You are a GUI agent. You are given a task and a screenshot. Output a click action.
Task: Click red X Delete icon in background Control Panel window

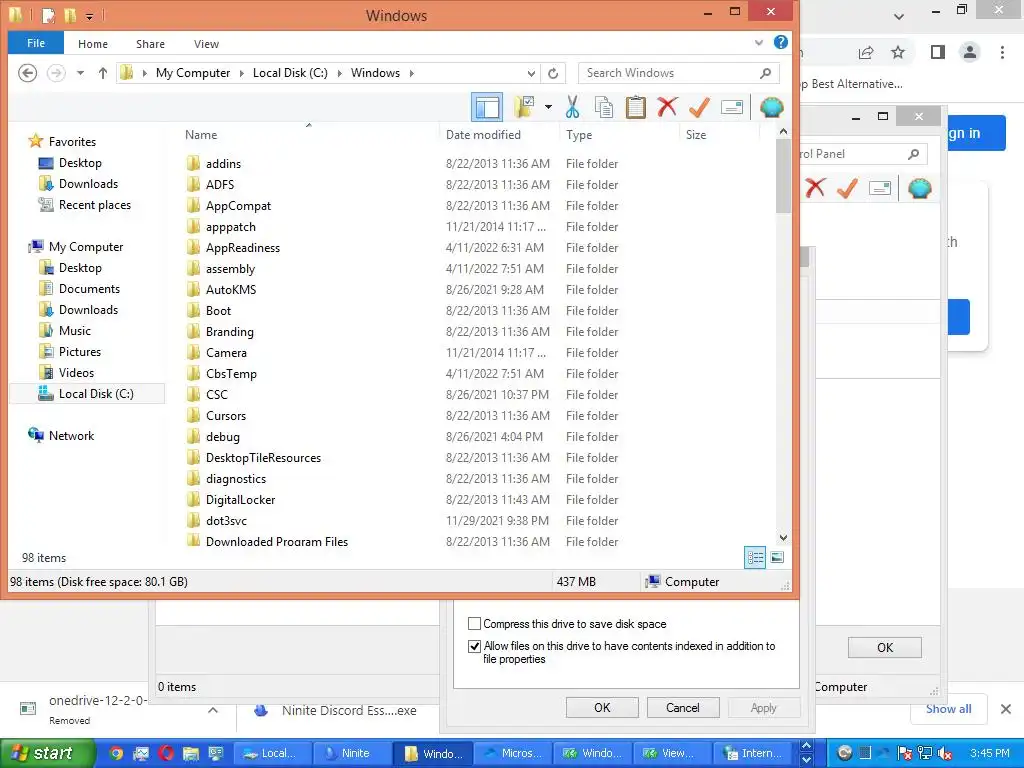pos(814,188)
